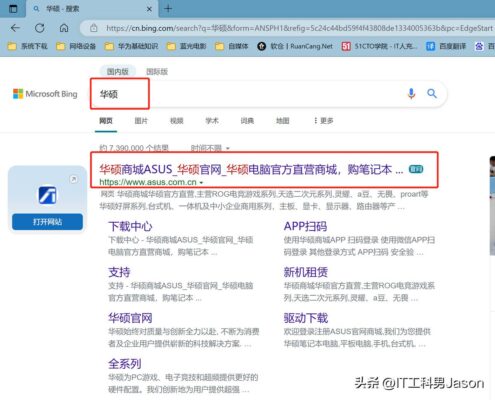Click the https://www.asus.com.cn green URL text
Viewport: 495px width, 400px height.
pyautogui.click(x=148, y=182)
